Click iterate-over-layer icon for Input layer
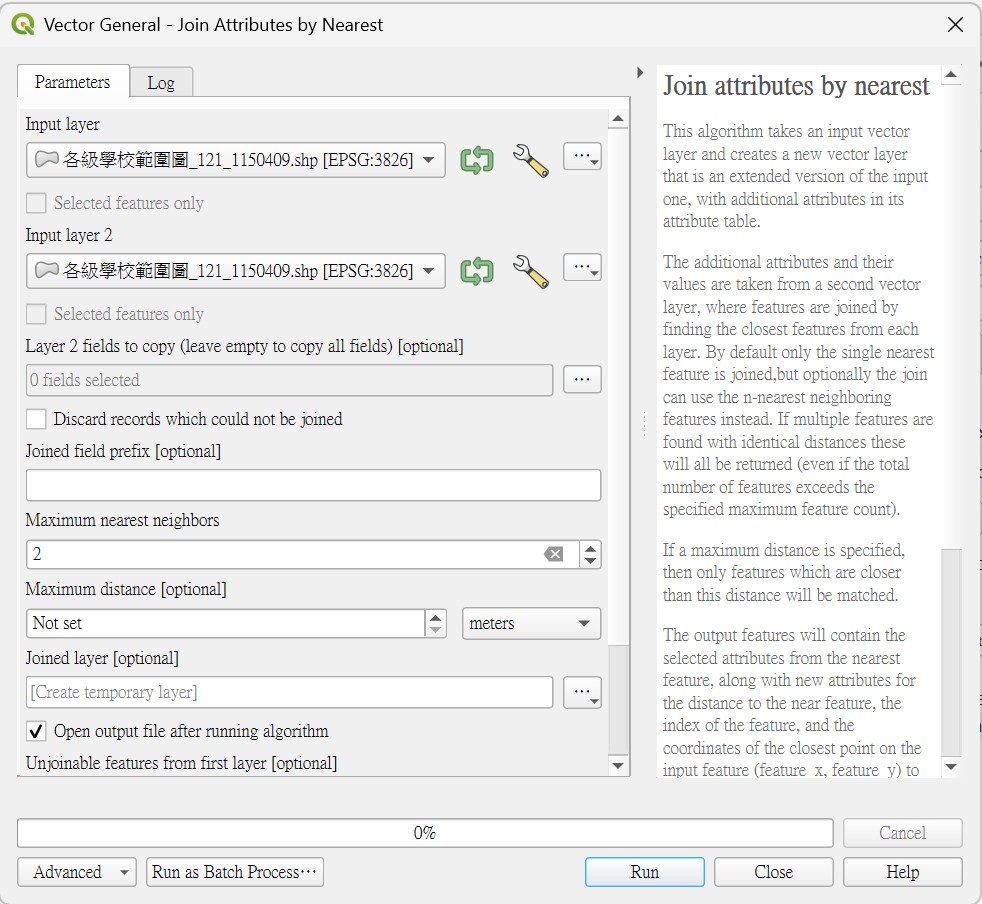The width and height of the screenshot is (982, 904). [477, 160]
